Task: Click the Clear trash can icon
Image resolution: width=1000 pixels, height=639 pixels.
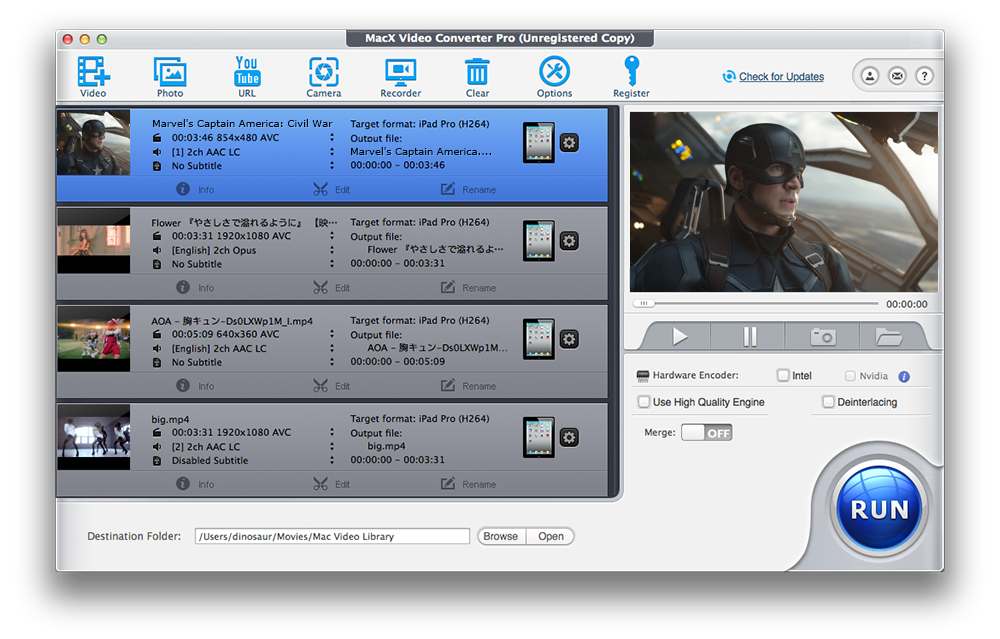Action: pyautogui.click(x=477, y=72)
